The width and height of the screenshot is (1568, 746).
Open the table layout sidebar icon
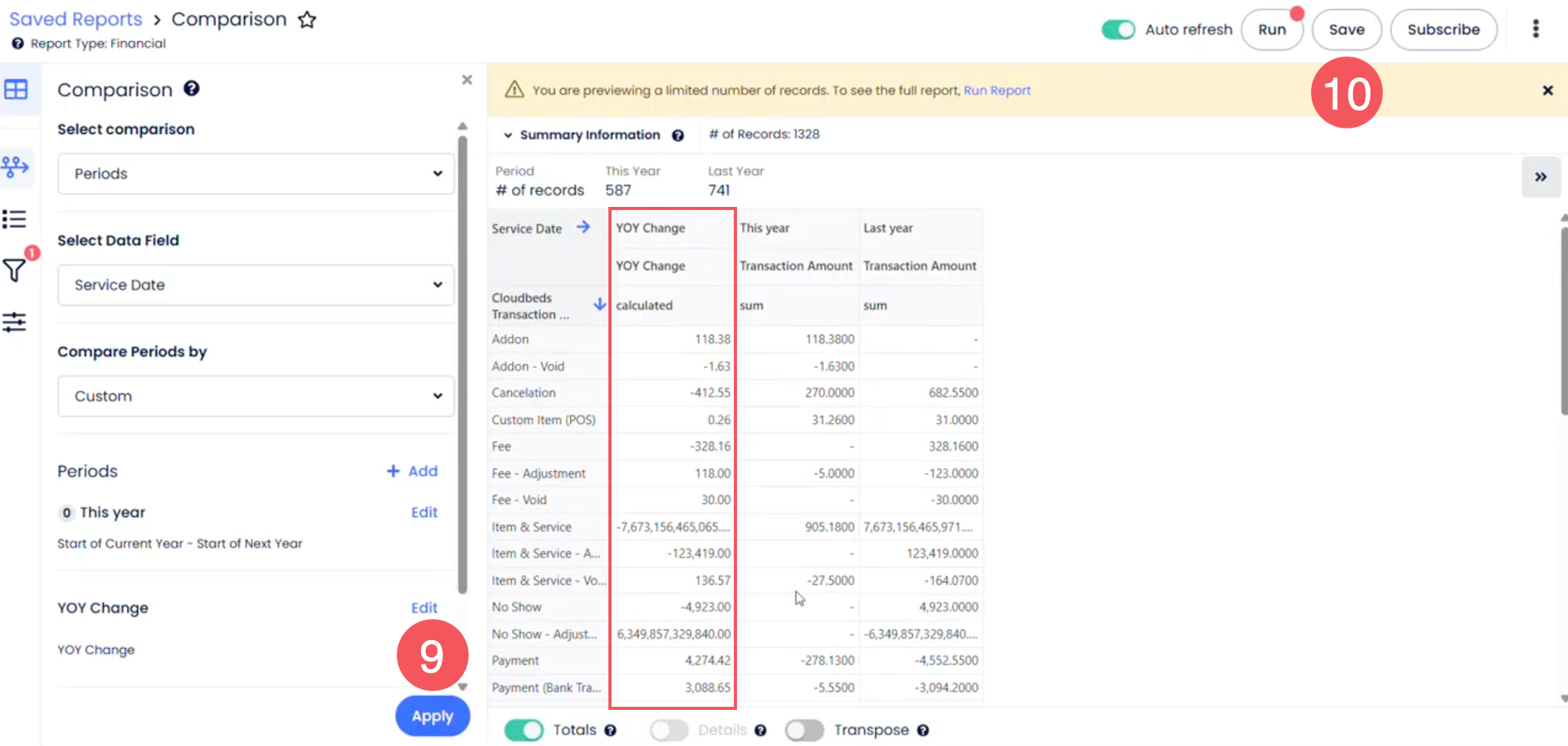pos(16,89)
